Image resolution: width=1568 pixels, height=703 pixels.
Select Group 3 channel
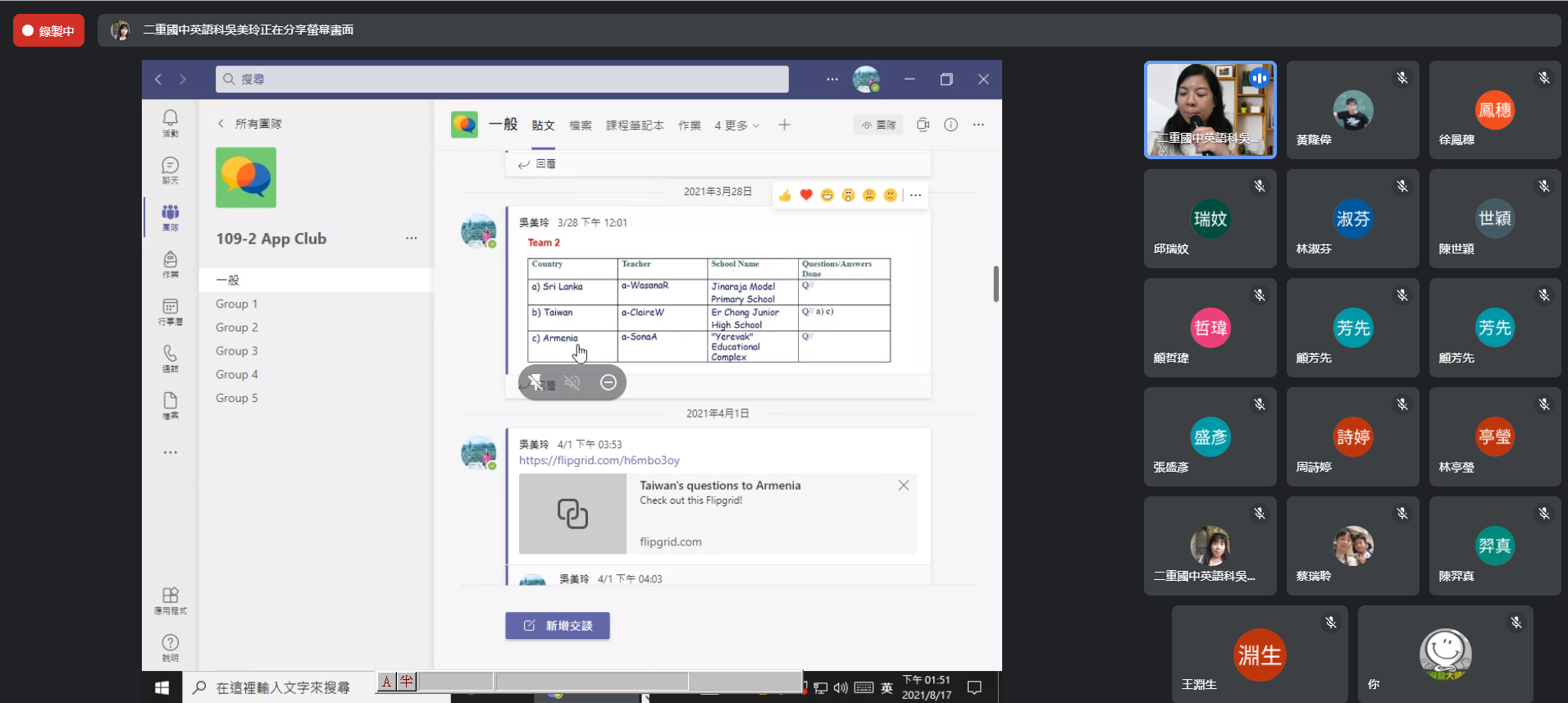[x=237, y=351]
